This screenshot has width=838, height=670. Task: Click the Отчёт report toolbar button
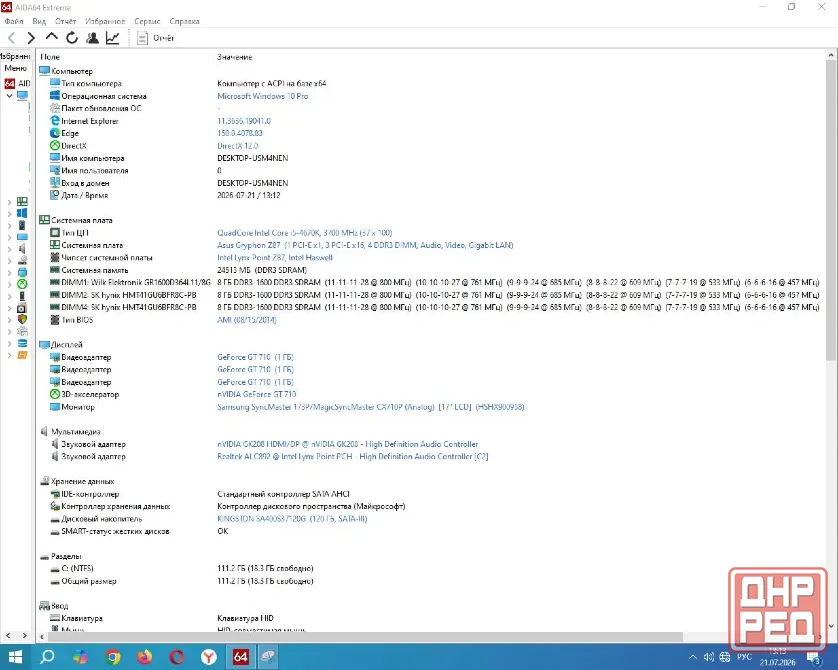(156, 38)
